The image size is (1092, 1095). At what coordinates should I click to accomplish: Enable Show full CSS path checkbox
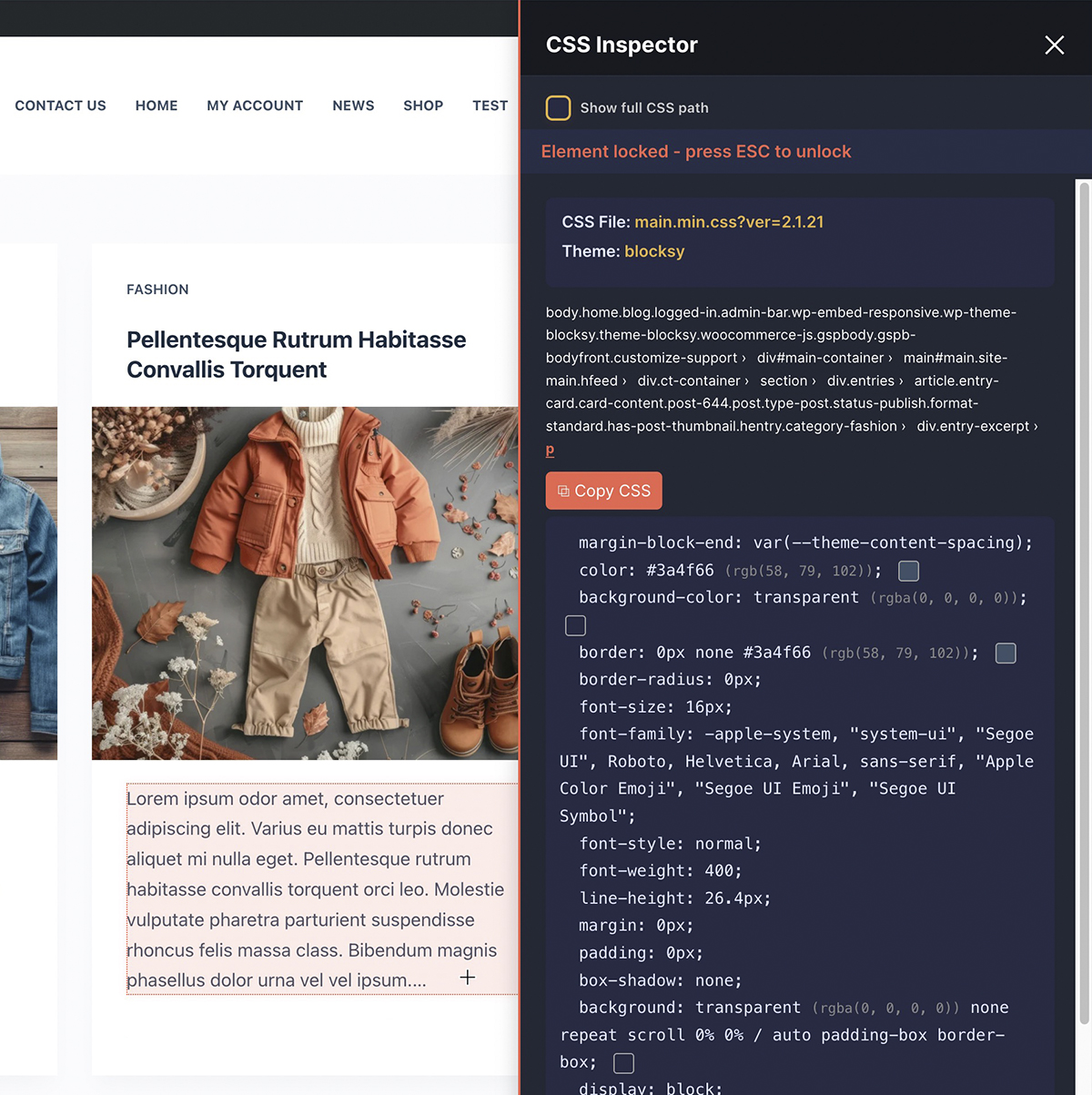tap(558, 107)
